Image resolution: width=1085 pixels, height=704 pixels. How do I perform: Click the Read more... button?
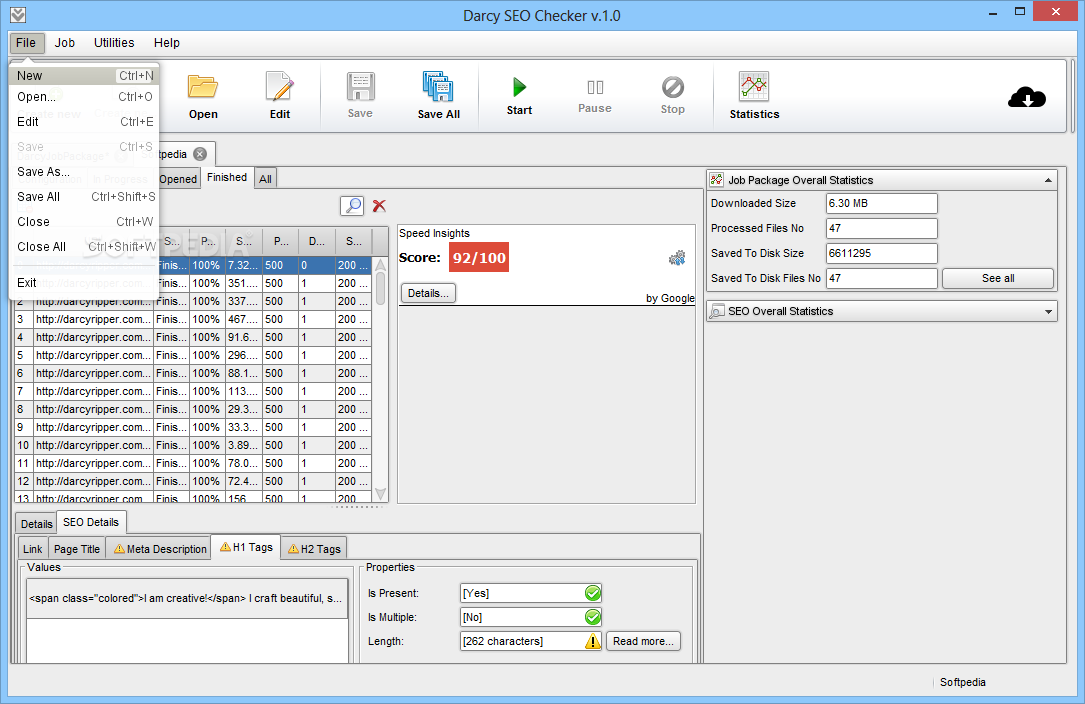[643, 641]
